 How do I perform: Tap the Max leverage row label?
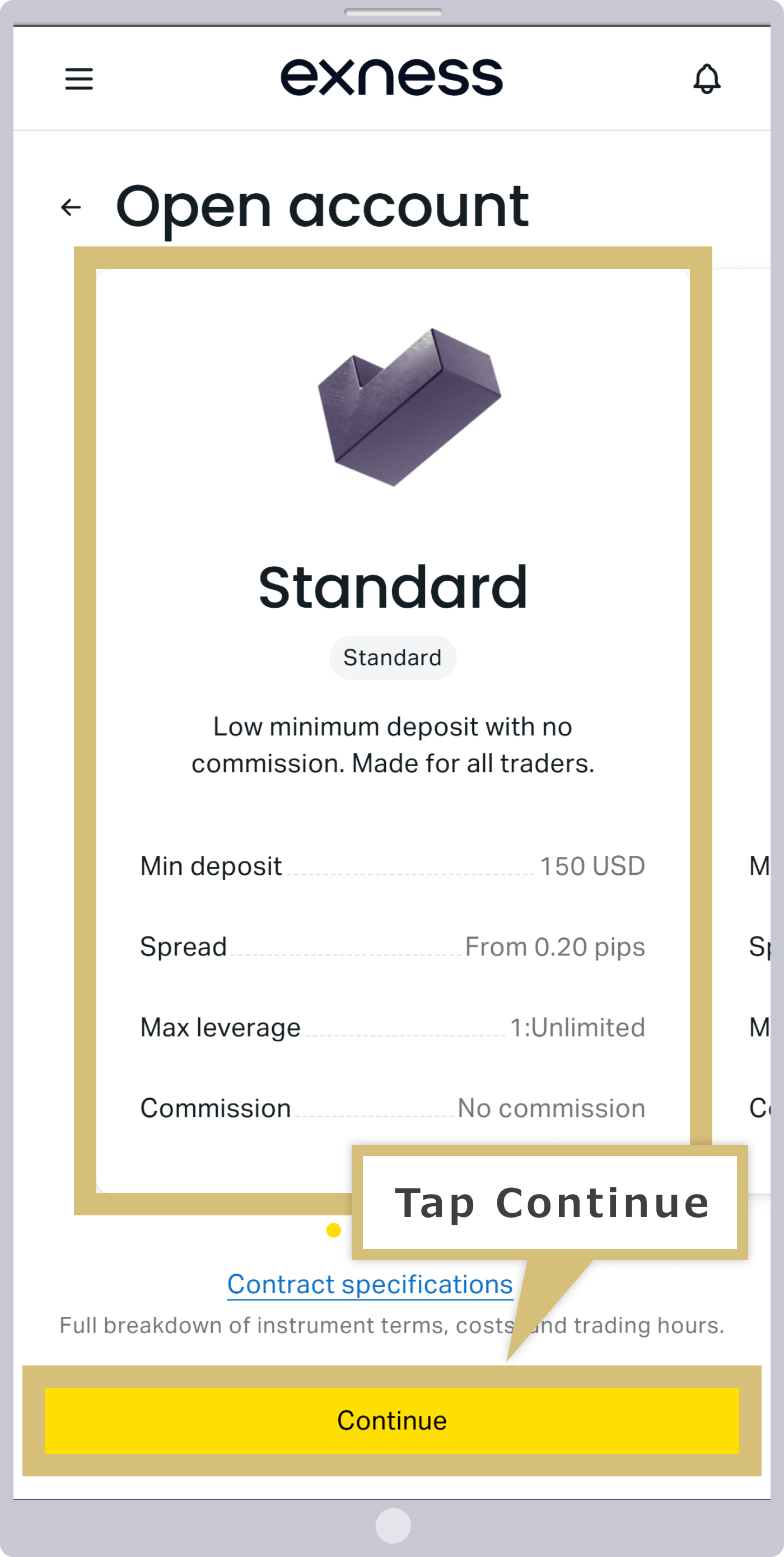click(x=220, y=1028)
